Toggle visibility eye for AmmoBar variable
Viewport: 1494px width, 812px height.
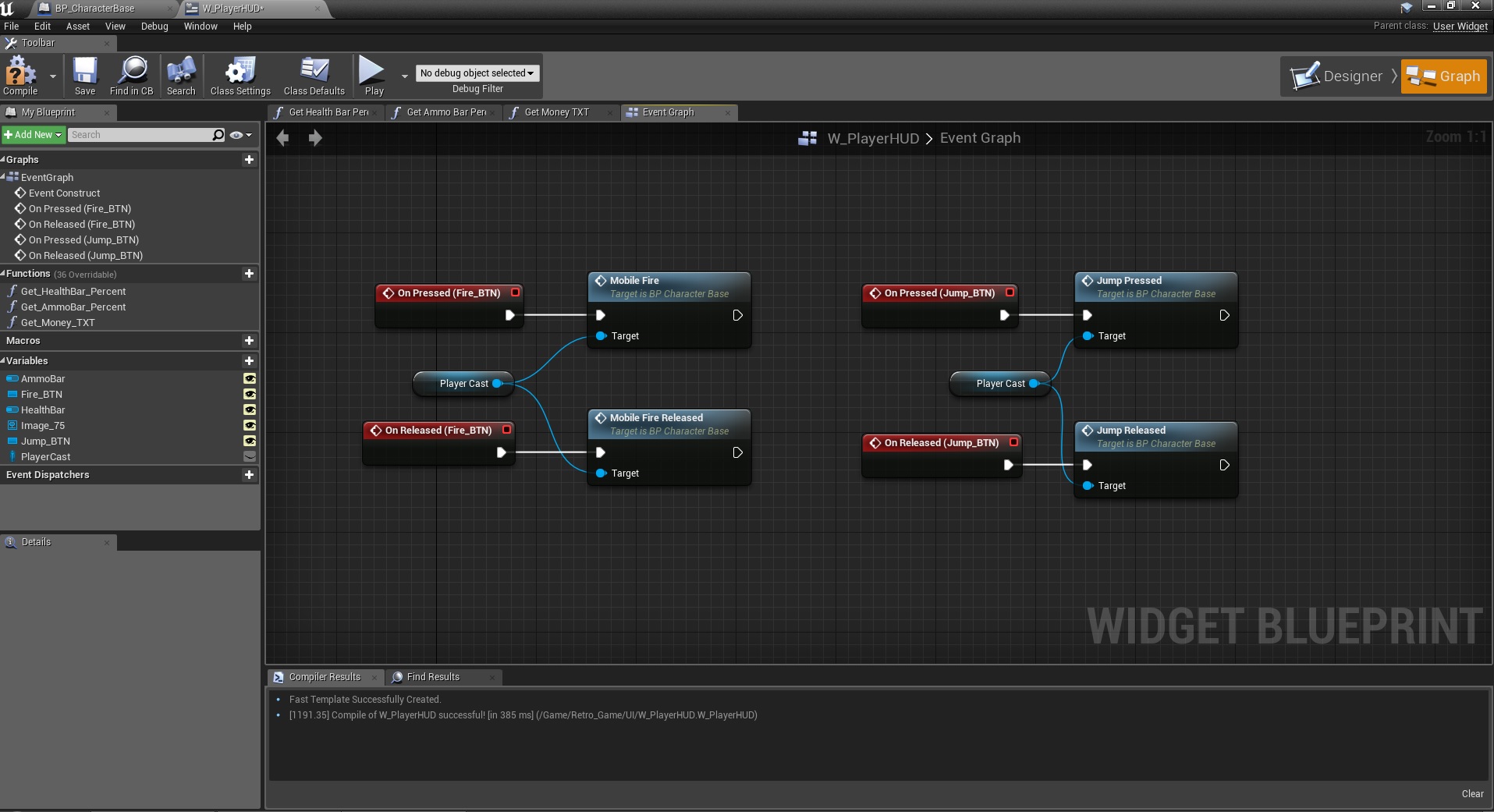click(250, 379)
